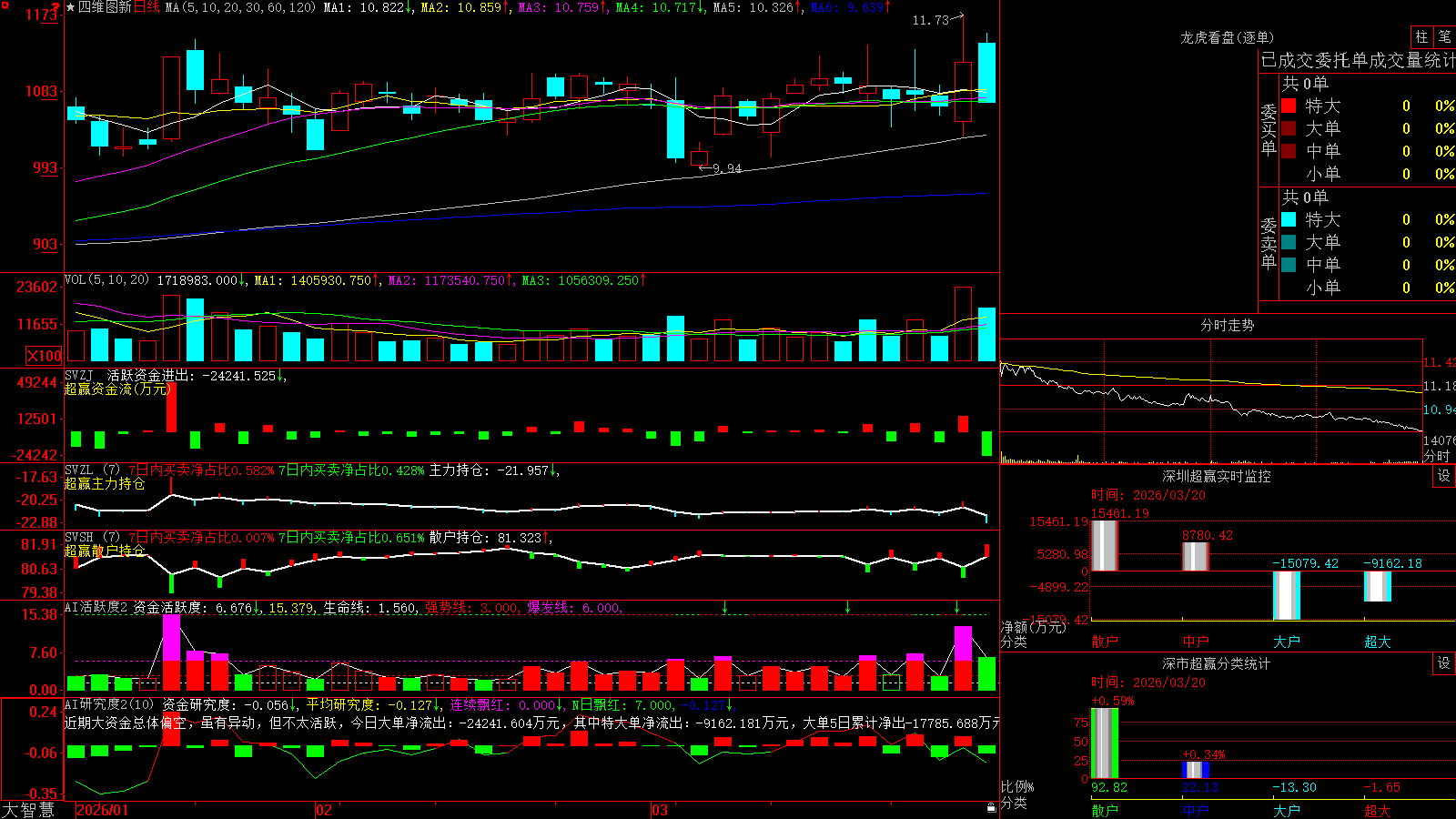Click the MA4: 10.717 value

(x=660, y=7)
